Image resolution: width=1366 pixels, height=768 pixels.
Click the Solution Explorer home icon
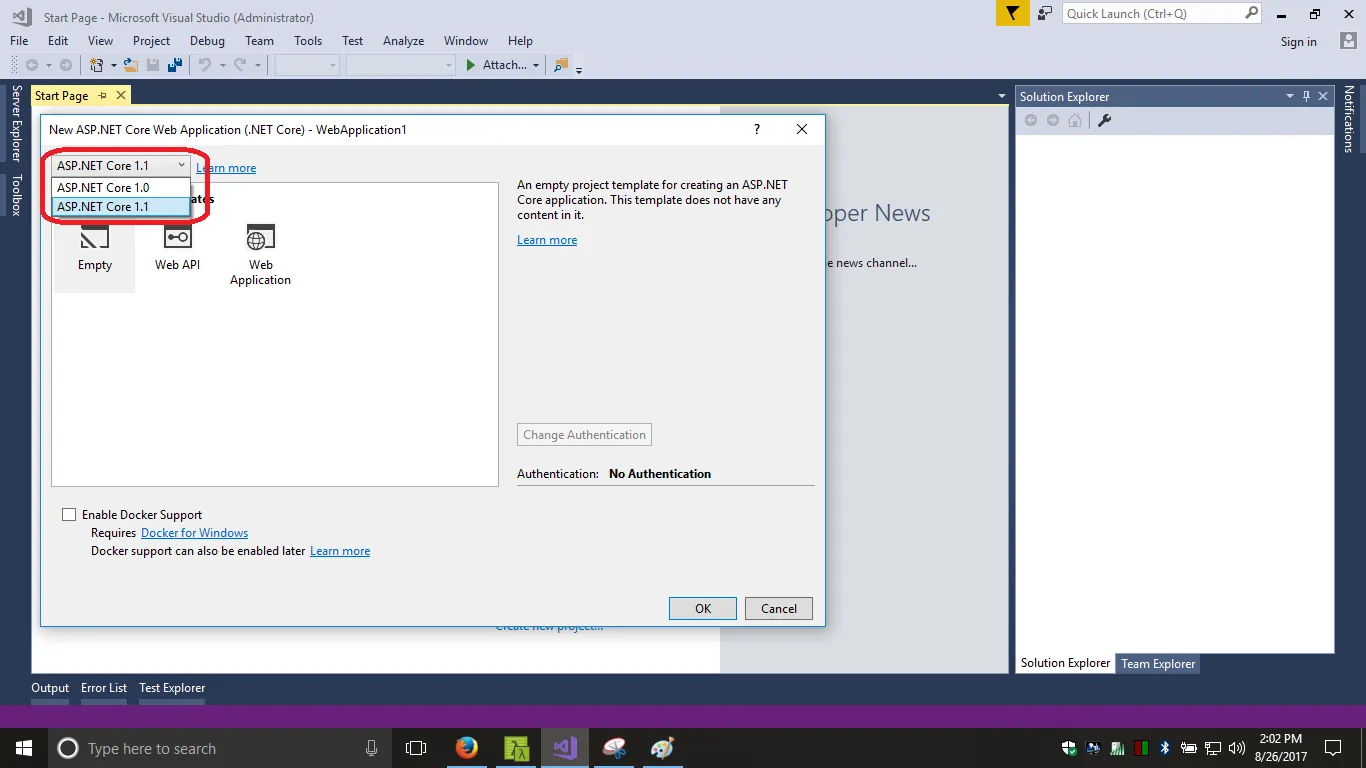tap(1075, 121)
